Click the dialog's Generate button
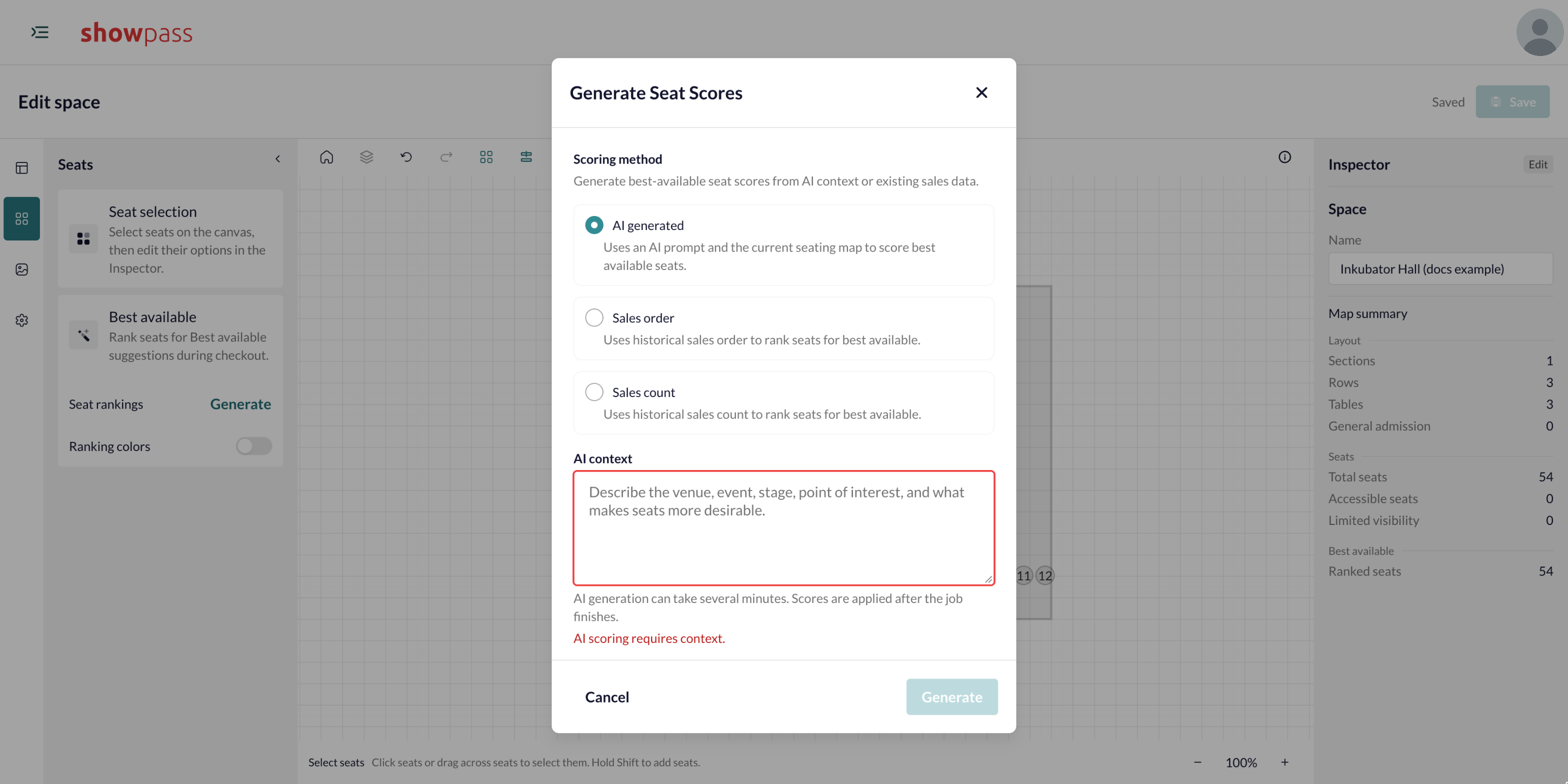This screenshot has width=1568, height=784. click(951, 697)
